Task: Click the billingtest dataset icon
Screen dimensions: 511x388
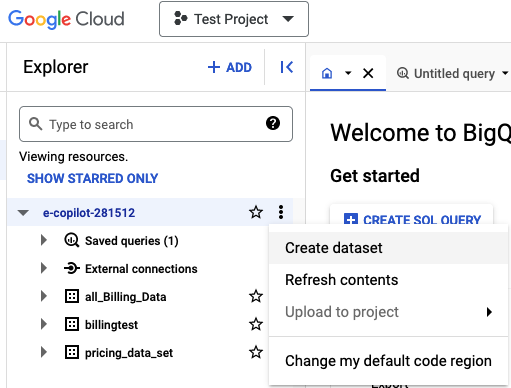Action: [x=72, y=324]
